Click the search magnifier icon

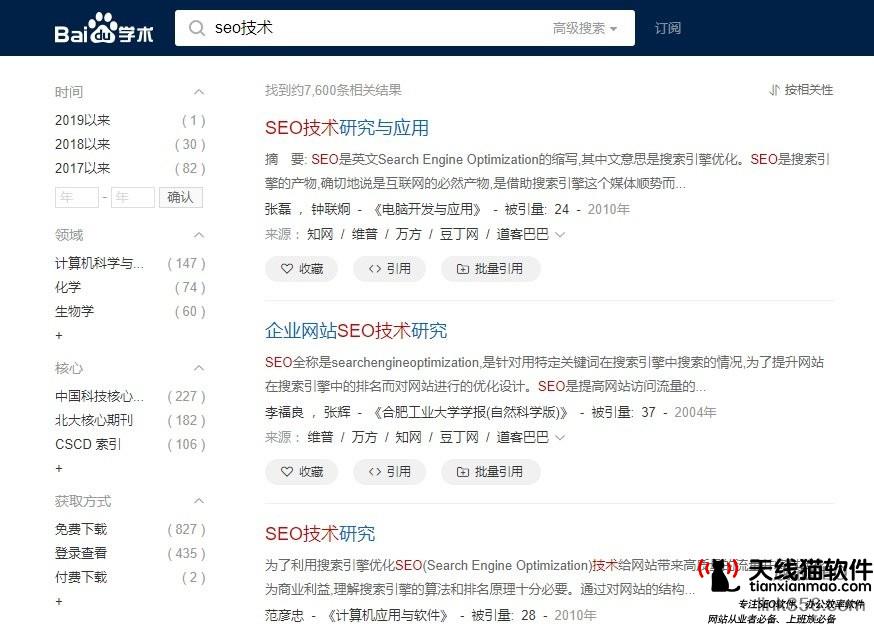pyautogui.click(x=196, y=28)
